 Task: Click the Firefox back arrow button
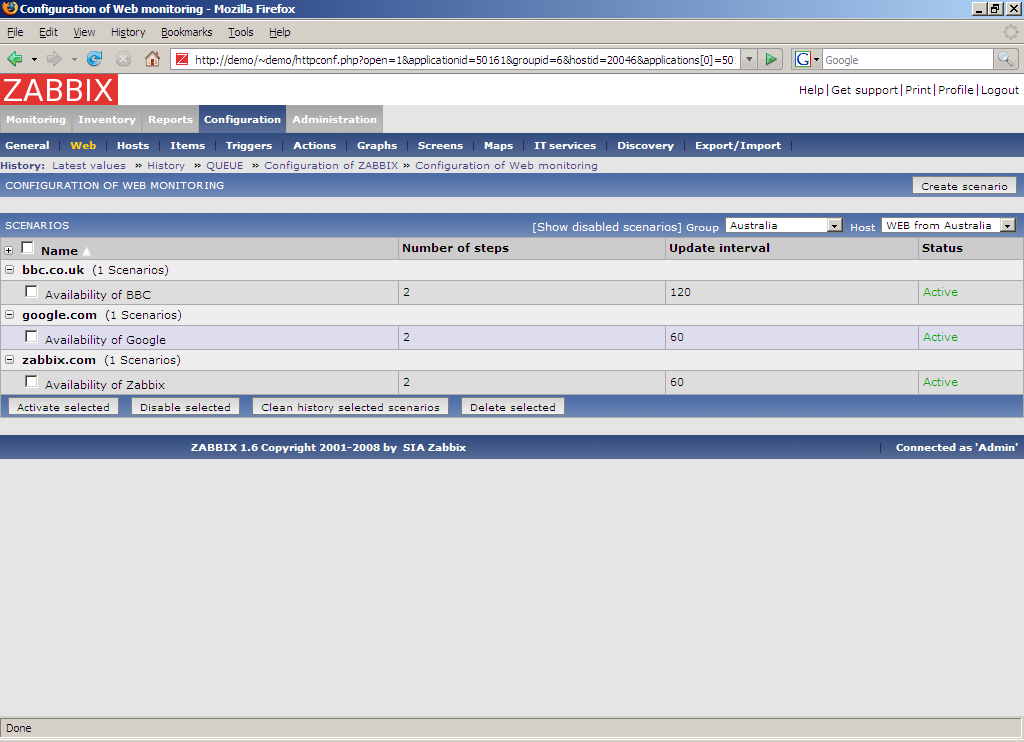14,59
